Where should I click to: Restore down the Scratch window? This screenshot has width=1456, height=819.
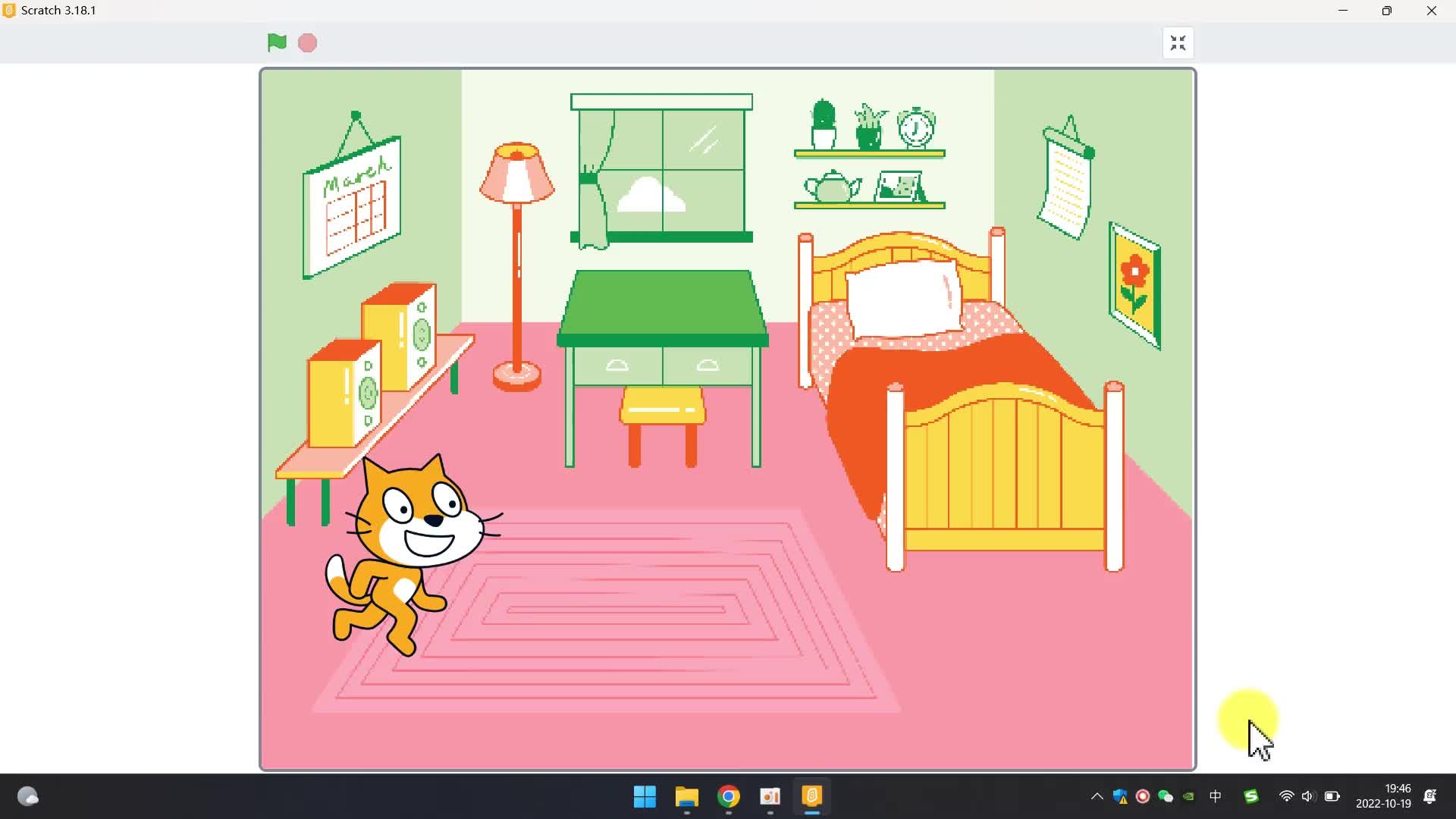coord(1387,11)
